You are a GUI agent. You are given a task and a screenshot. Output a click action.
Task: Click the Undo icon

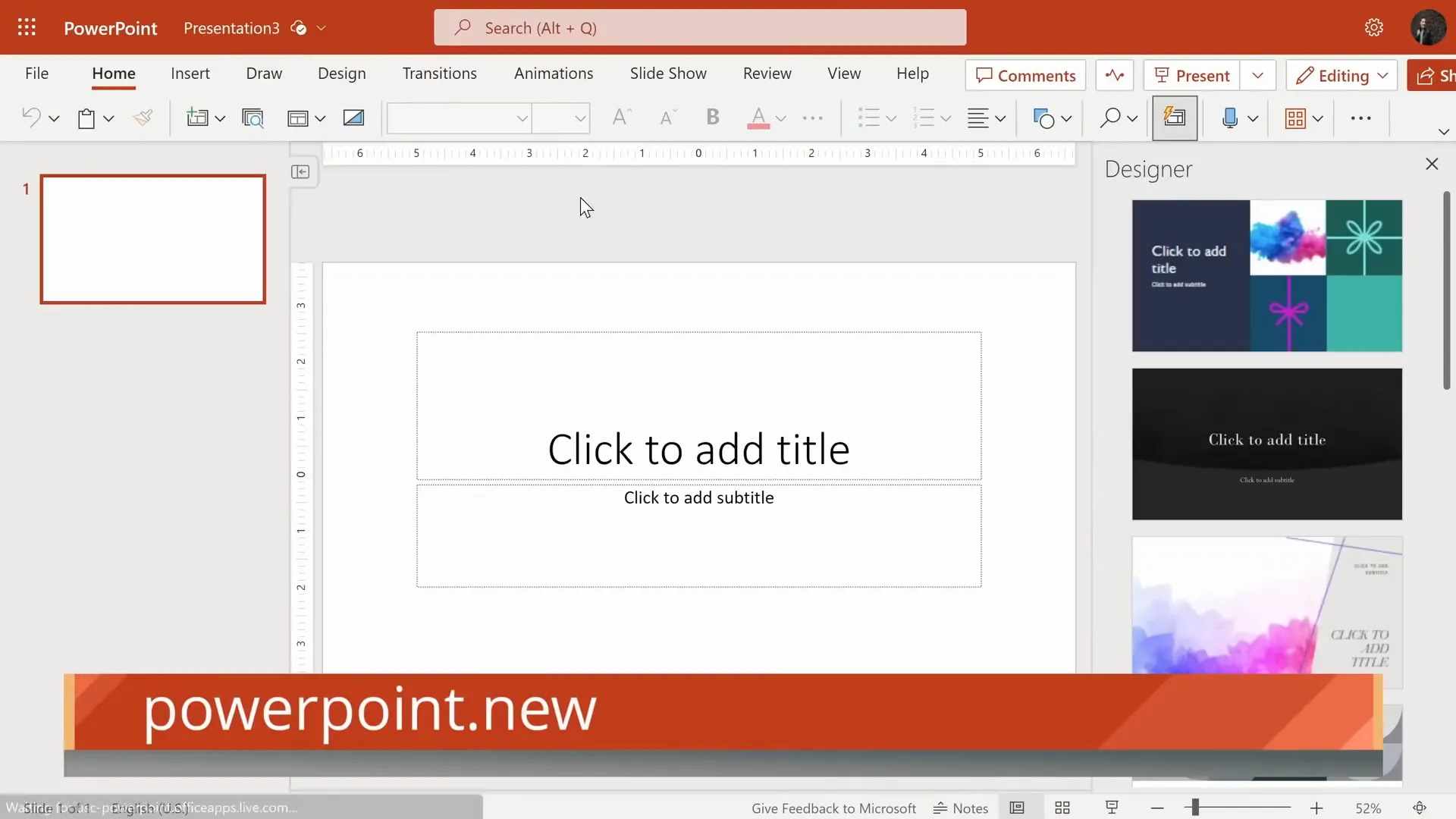(x=31, y=118)
